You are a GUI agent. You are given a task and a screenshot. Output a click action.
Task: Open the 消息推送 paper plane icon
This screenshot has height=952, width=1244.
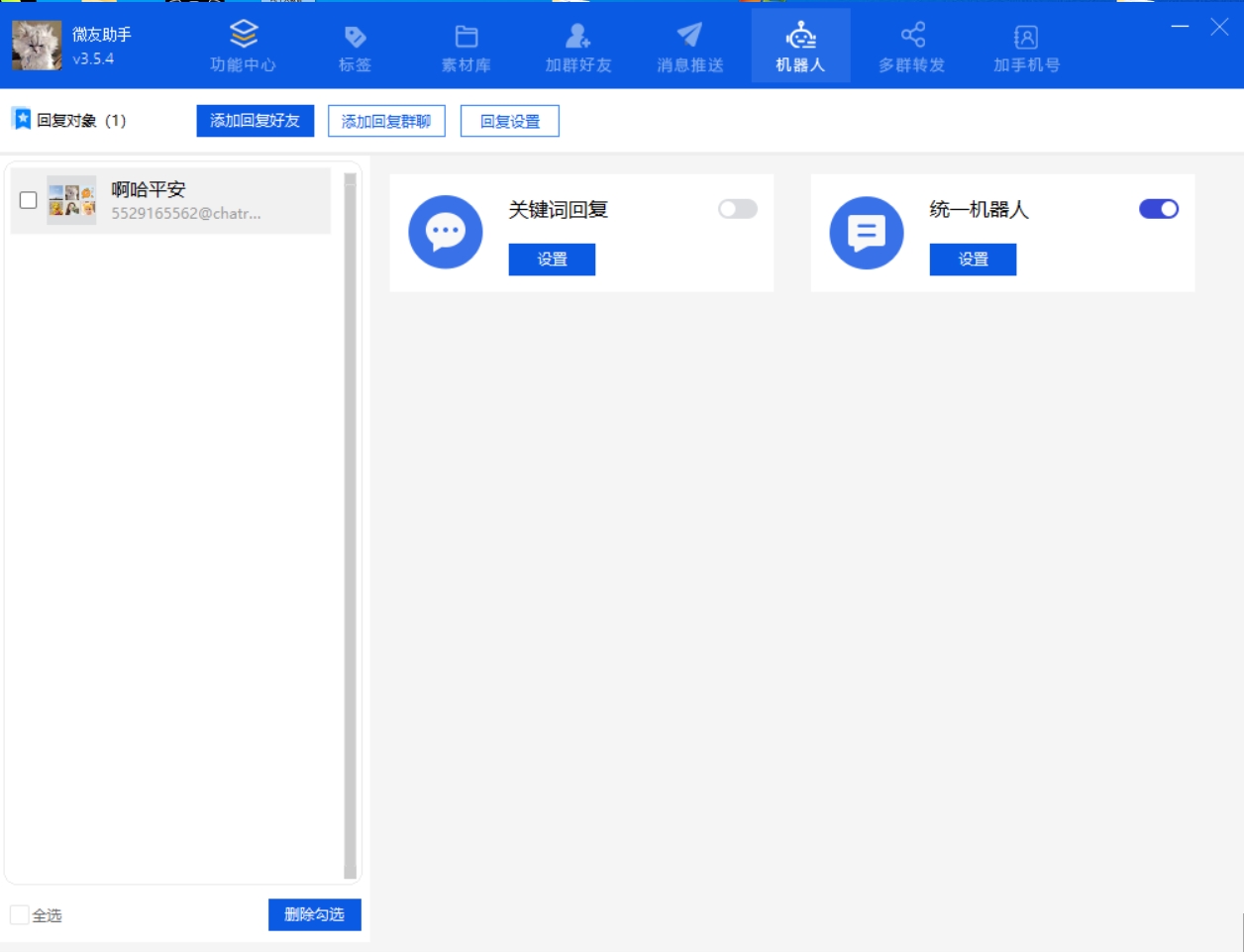coord(690,35)
